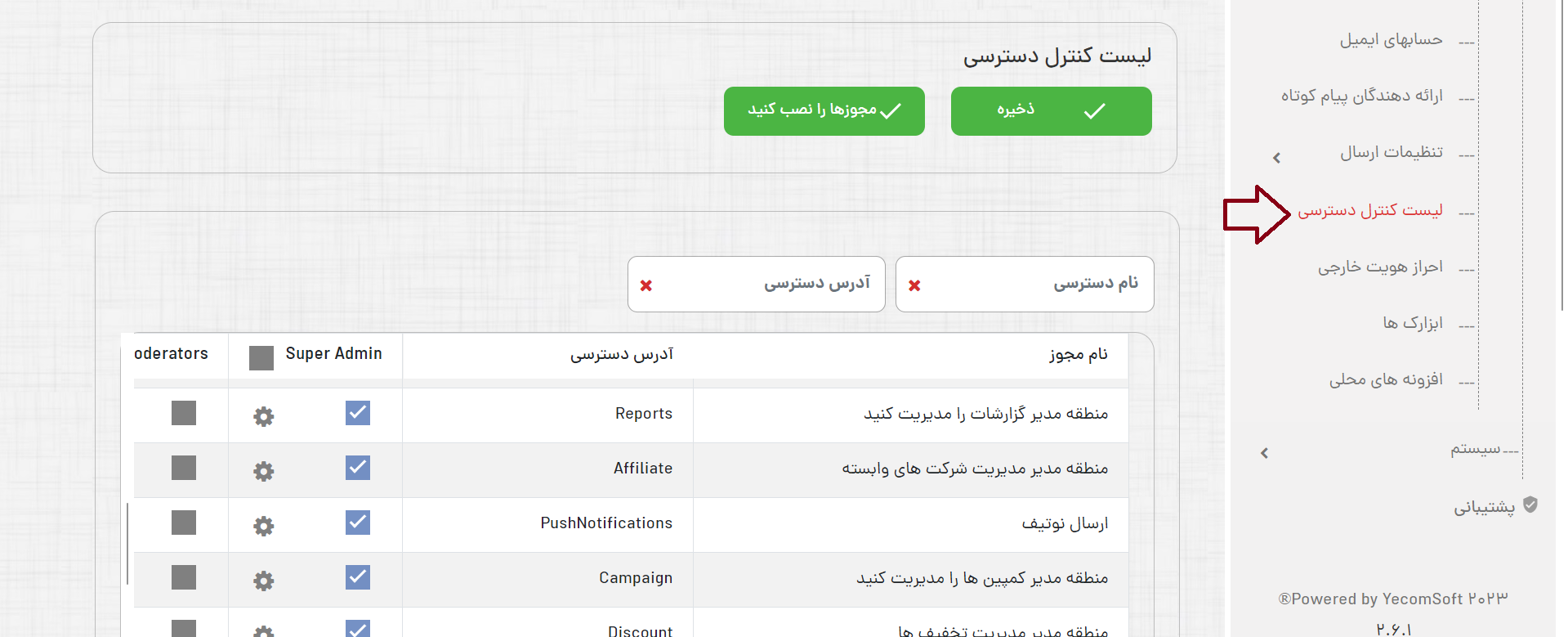
Task: Click the page scrollbar at the right edge
Action: [1563, 155]
